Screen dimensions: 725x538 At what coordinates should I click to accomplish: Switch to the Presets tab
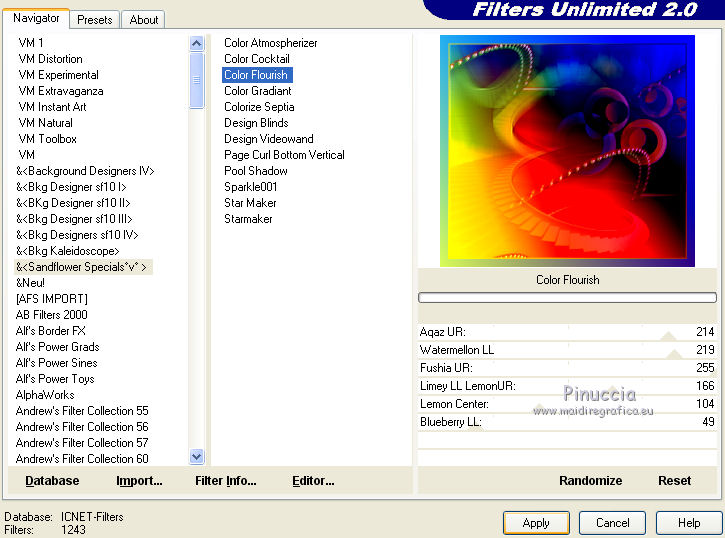tap(95, 20)
